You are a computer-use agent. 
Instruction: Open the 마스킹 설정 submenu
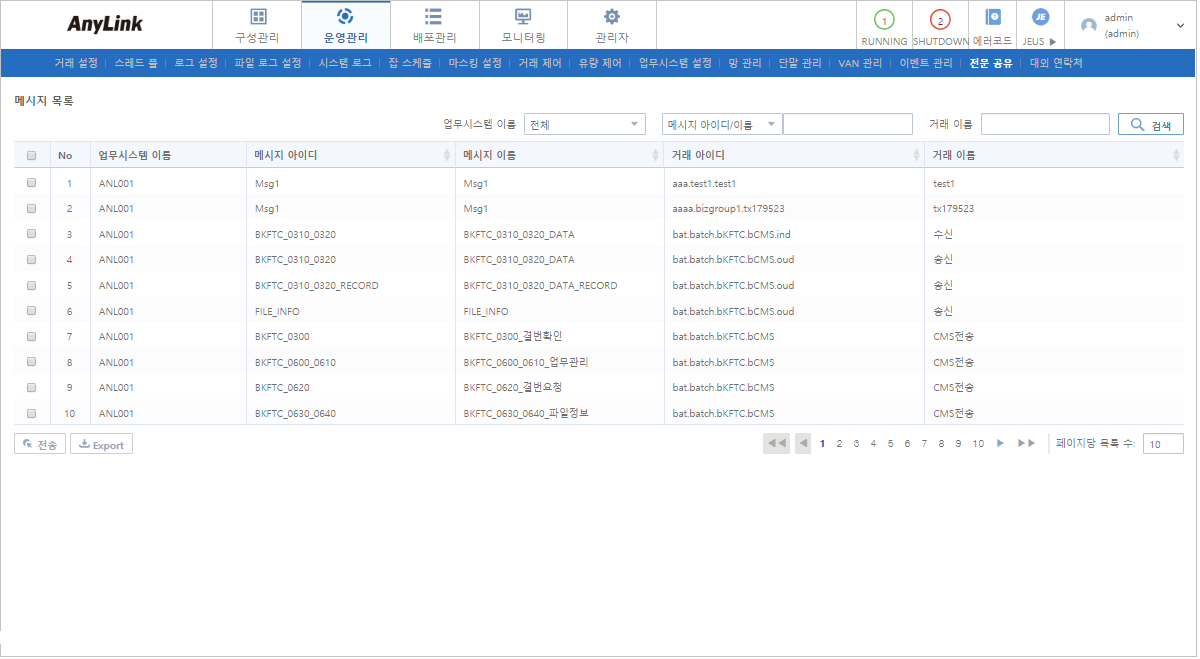(x=475, y=63)
